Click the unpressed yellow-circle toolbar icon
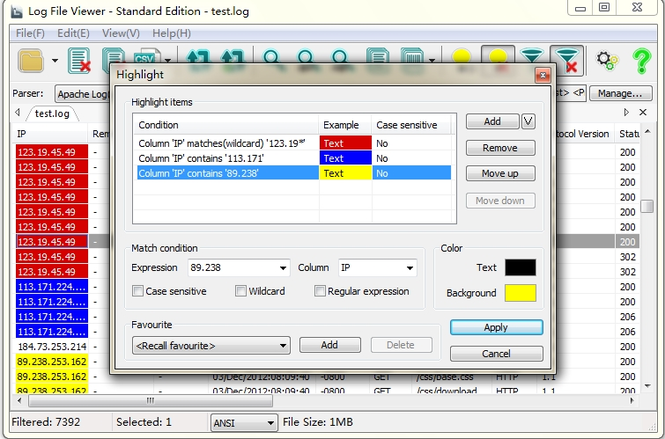Viewport: 665px width, 439px height. [x=461, y=57]
